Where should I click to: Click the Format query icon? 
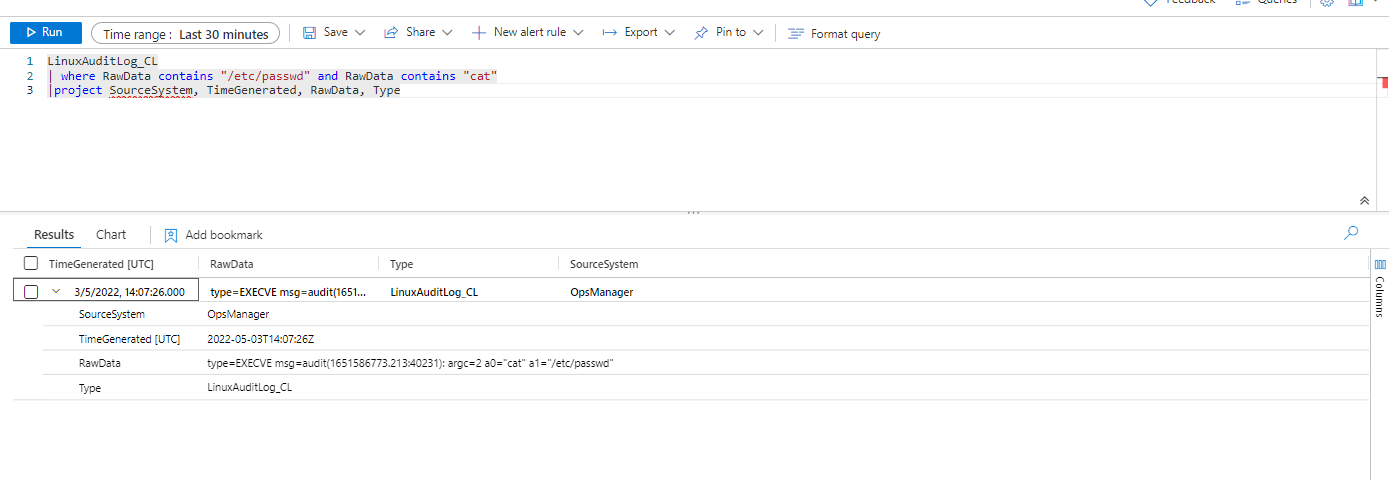point(796,34)
